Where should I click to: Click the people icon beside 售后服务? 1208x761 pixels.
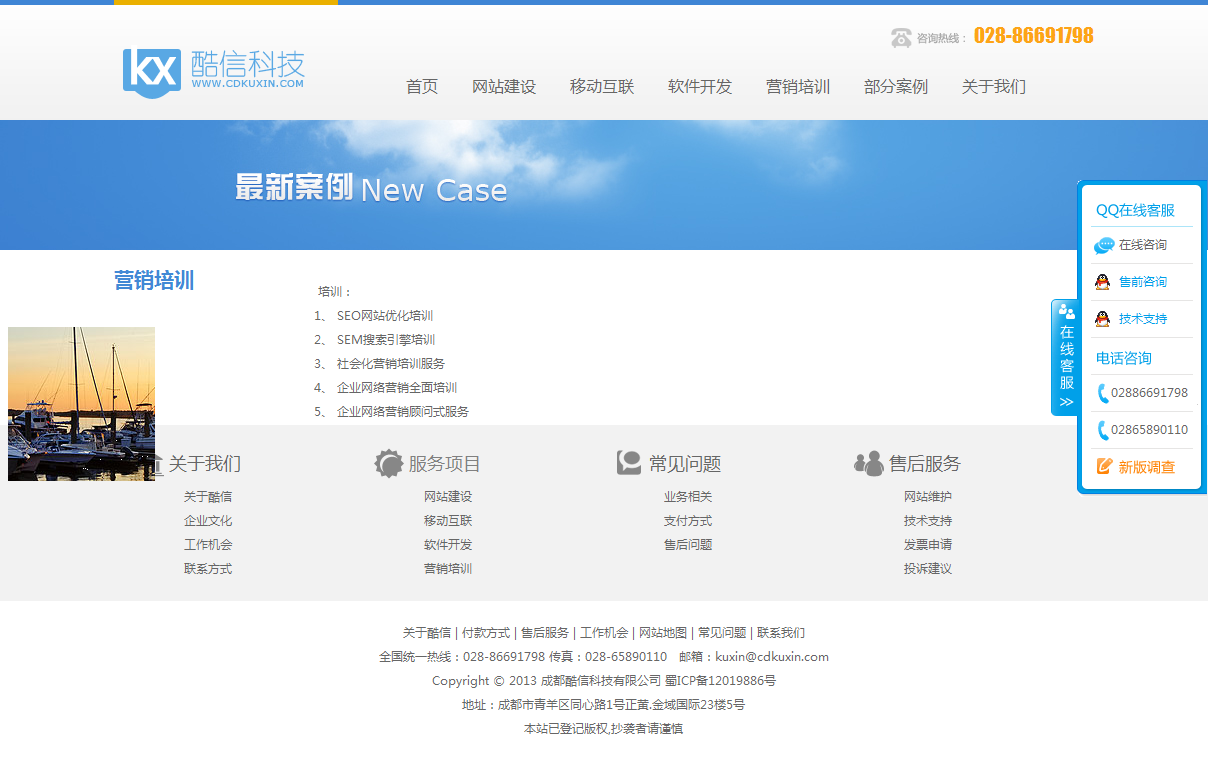click(x=868, y=464)
